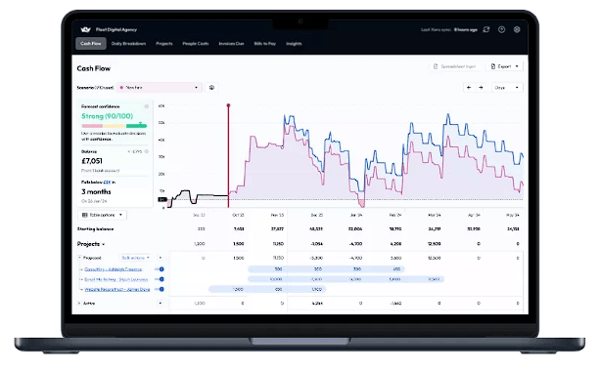Expand the Active group
Viewport: 600px width, 369px height.
tap(80, 303)
